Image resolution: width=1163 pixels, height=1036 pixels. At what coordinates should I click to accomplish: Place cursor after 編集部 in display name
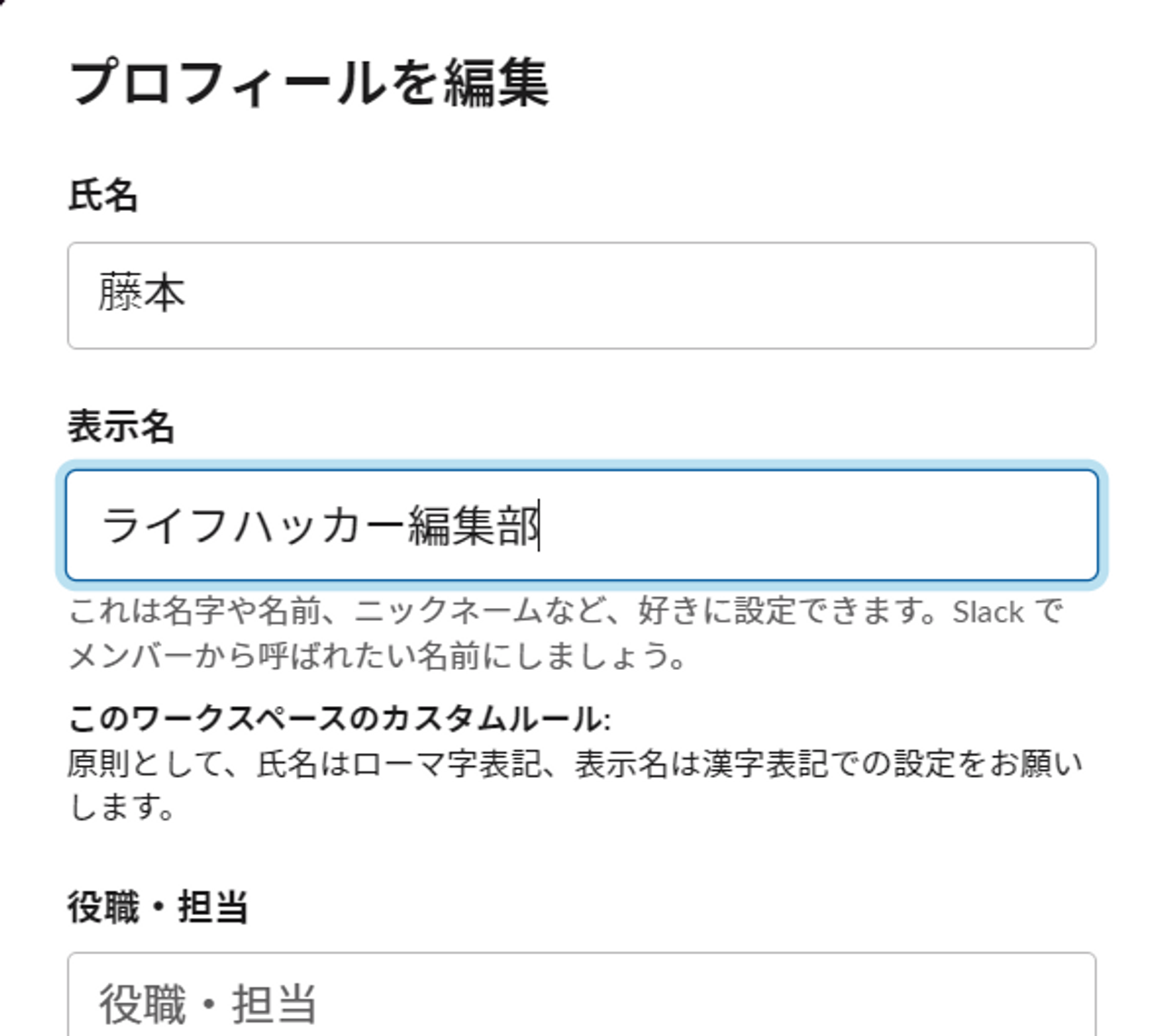[541, 526]
